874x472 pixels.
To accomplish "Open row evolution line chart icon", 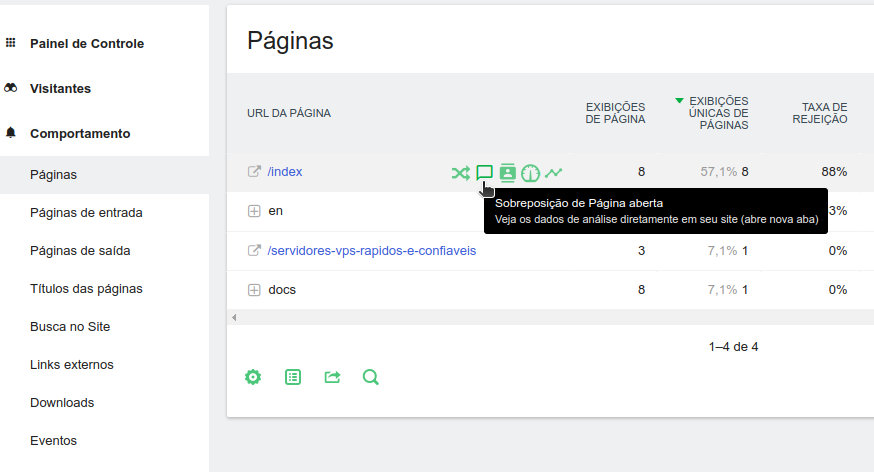I will tap(553, 173).
